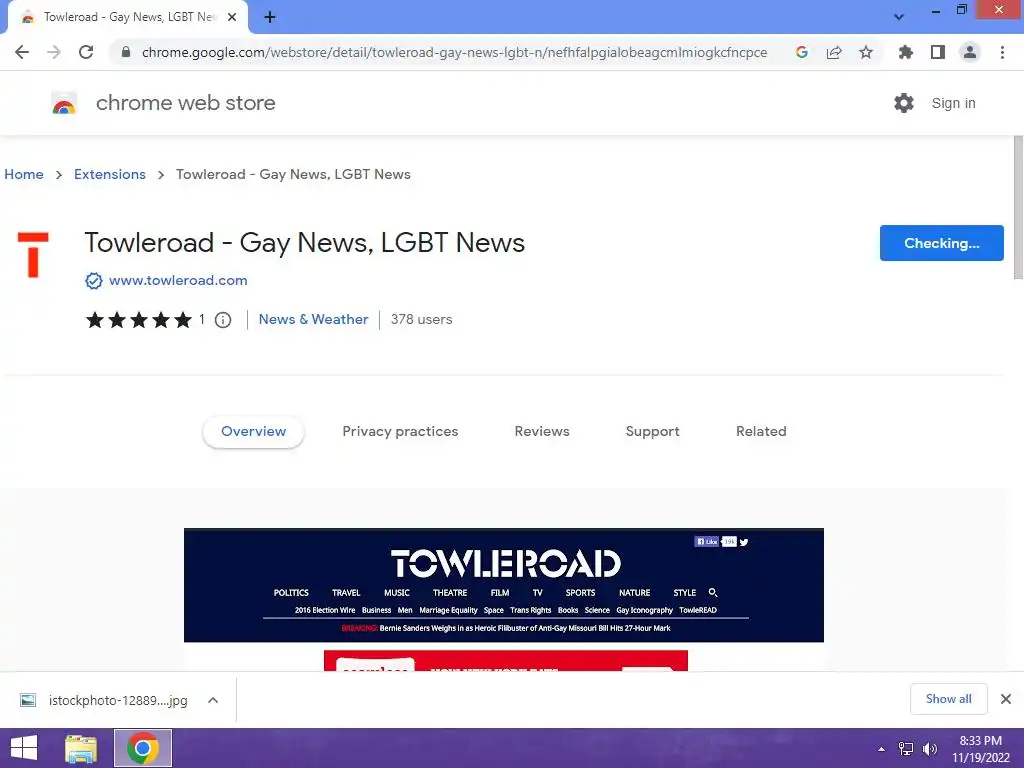Screen dimensions: 1024x768
Task: Open the network tray icon
Action: (906, 749)
